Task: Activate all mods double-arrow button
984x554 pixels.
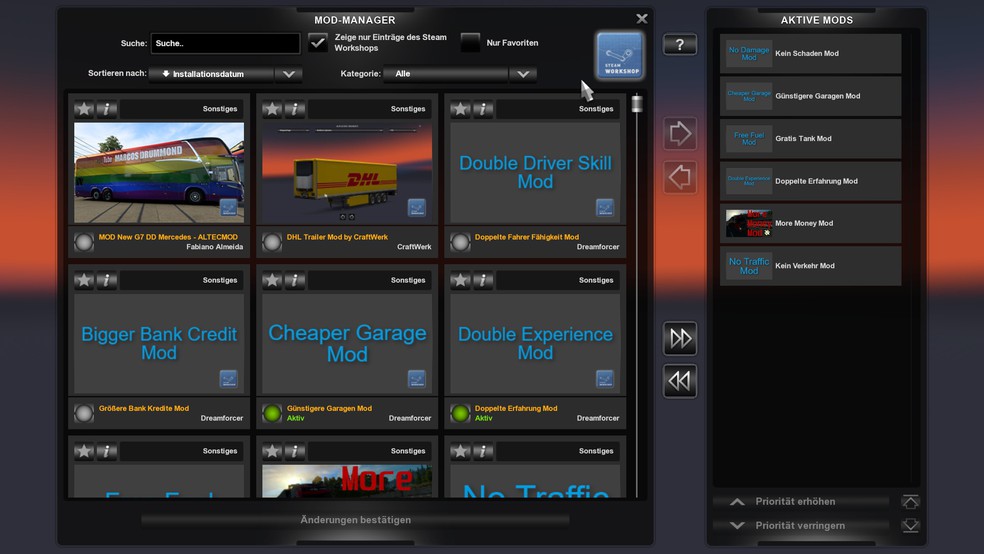Action: (680, 338)
